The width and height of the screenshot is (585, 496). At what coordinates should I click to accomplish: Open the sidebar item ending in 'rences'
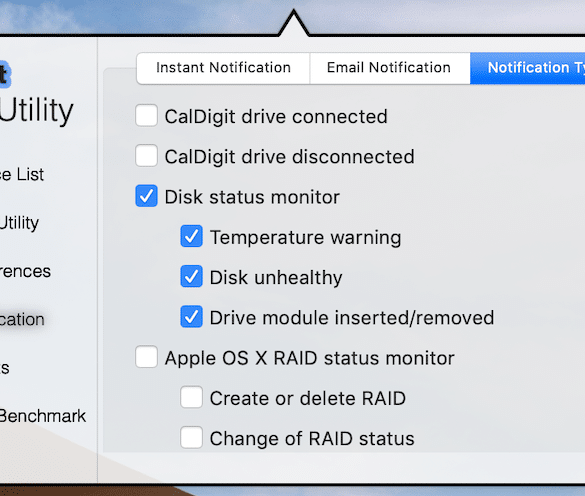(x=25, y=271)
